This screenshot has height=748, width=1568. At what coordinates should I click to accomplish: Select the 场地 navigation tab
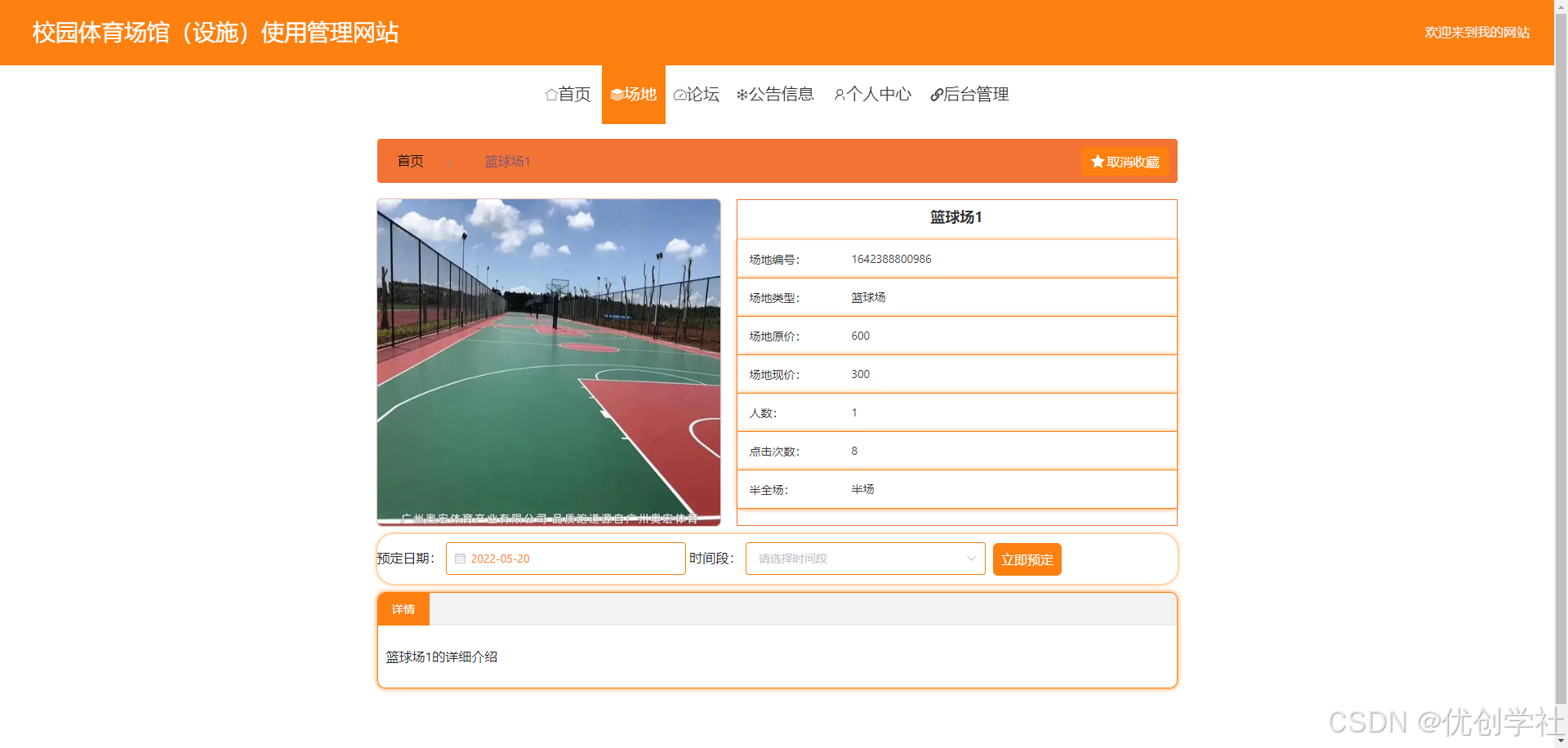(634, 95)
